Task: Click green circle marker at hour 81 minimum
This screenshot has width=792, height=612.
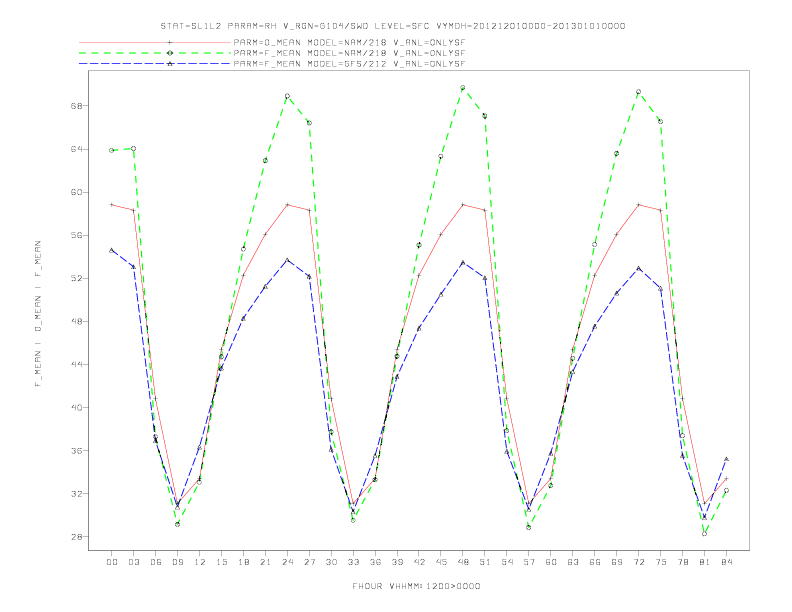Action: point(705,534)
